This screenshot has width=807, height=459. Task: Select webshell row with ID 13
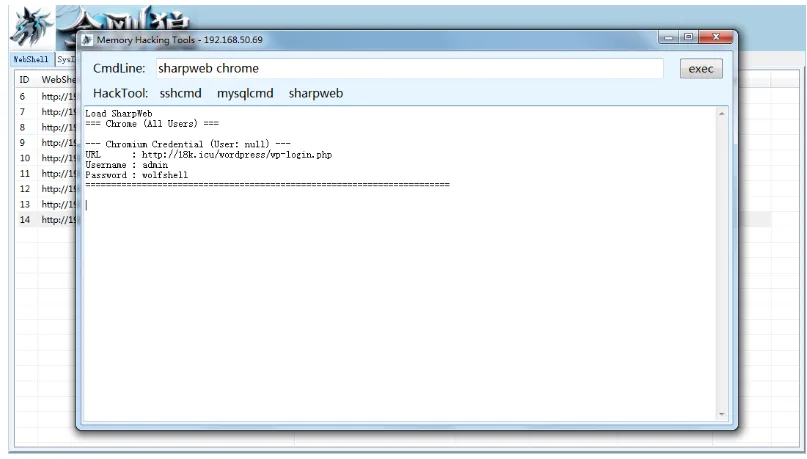coord(46,204)
